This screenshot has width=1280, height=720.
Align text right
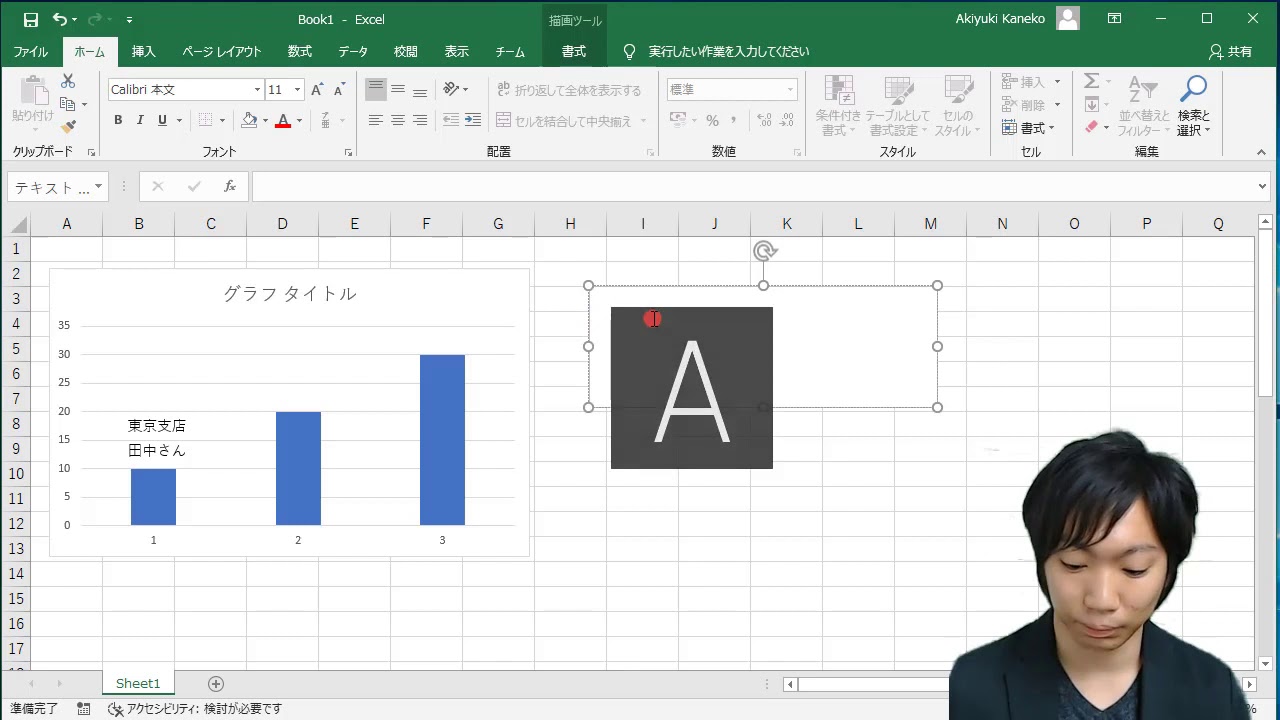tap(420, 120)
